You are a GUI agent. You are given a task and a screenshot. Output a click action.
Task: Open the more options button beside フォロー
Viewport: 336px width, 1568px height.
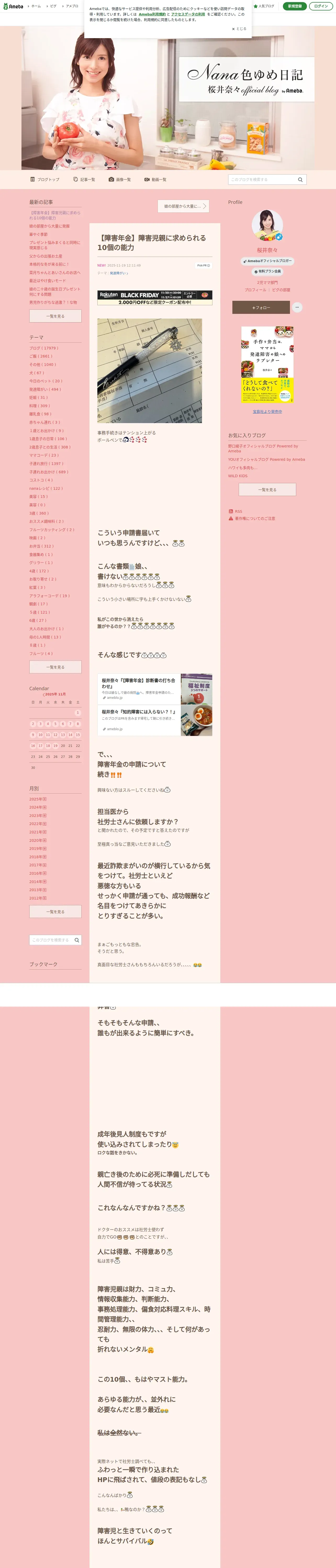click(x=297, y=307)
